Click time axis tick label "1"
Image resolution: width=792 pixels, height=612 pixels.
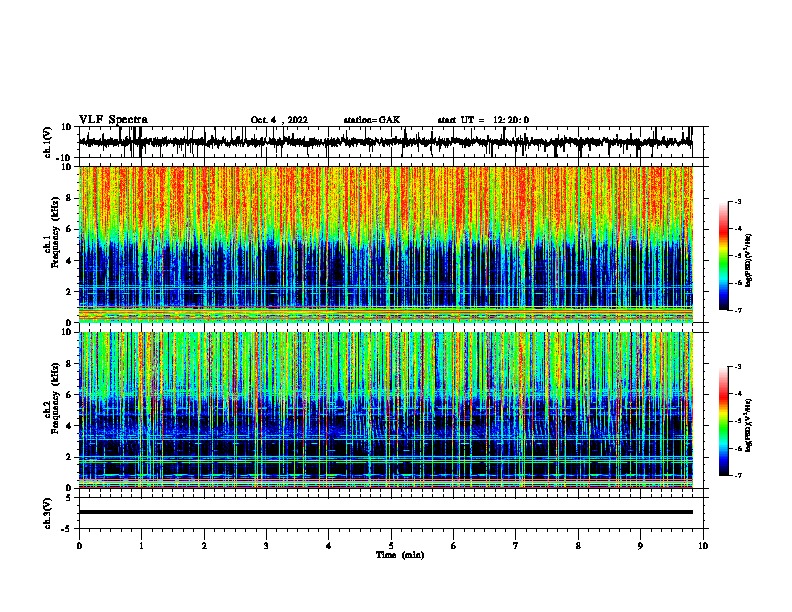pyautogui.click(x=141, y=546)
